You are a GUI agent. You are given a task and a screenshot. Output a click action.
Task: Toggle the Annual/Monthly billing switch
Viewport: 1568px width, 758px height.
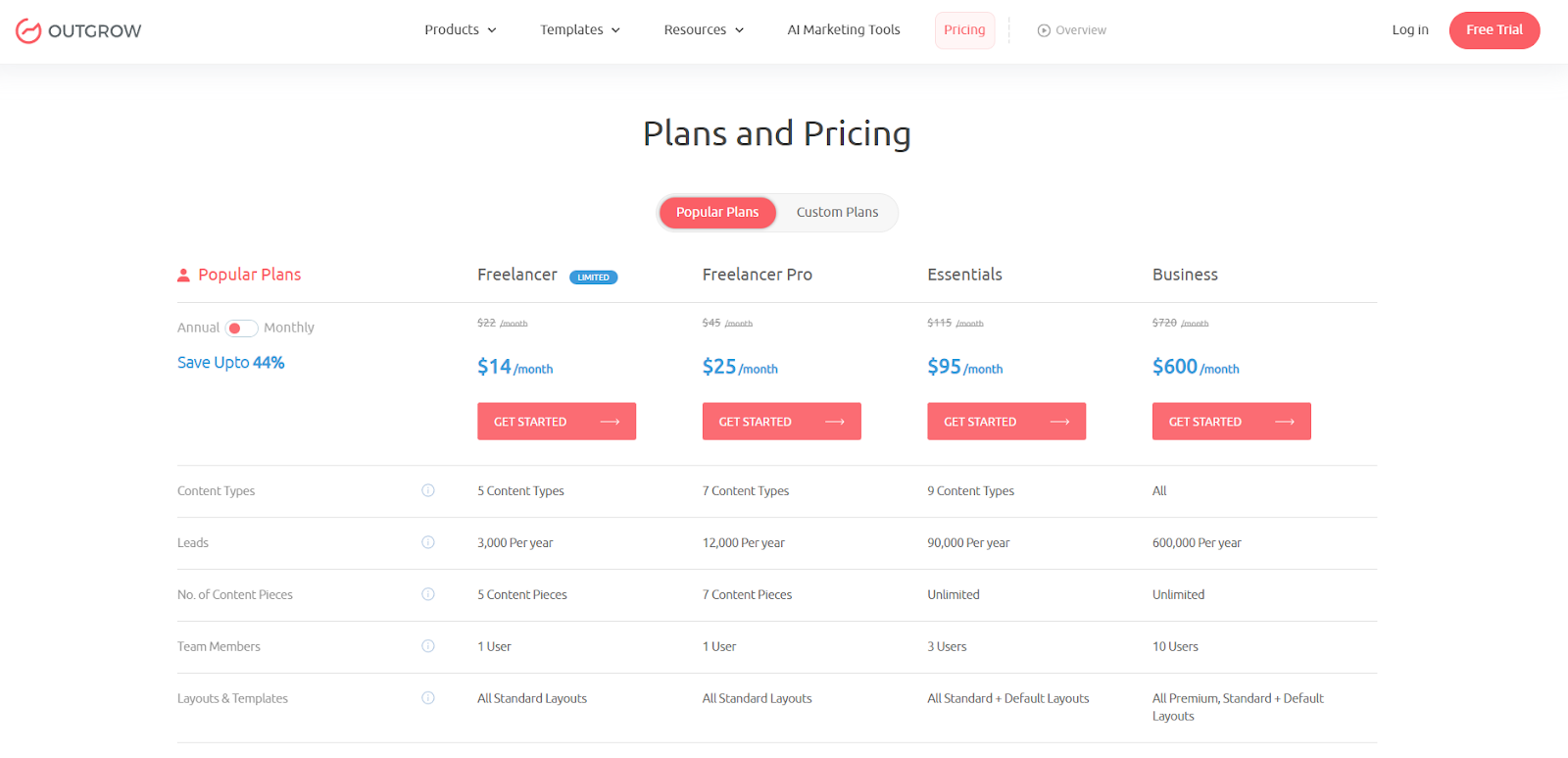pyautogui.click(x=241, y=328)
